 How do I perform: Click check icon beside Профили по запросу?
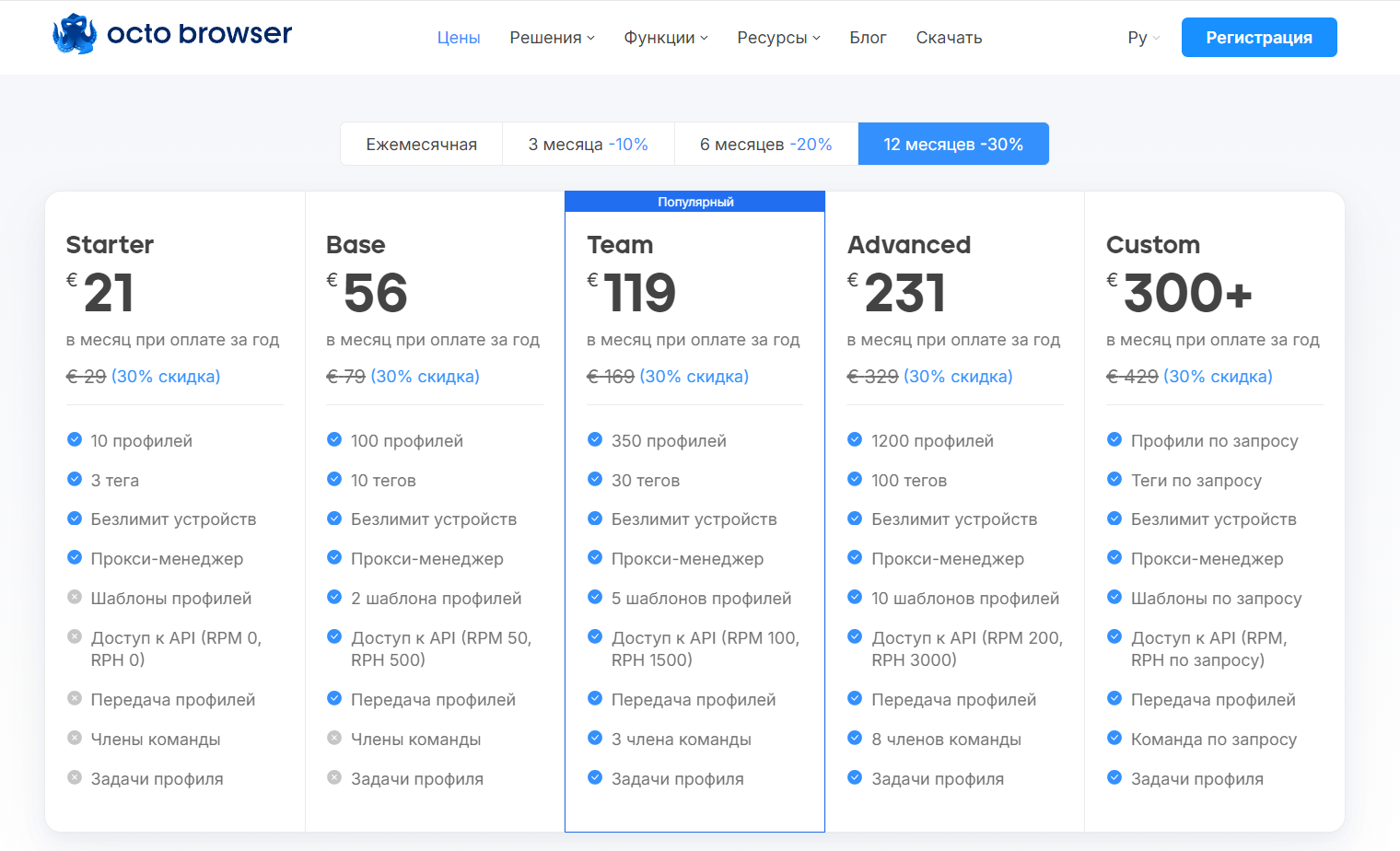tap(1114, 439)
